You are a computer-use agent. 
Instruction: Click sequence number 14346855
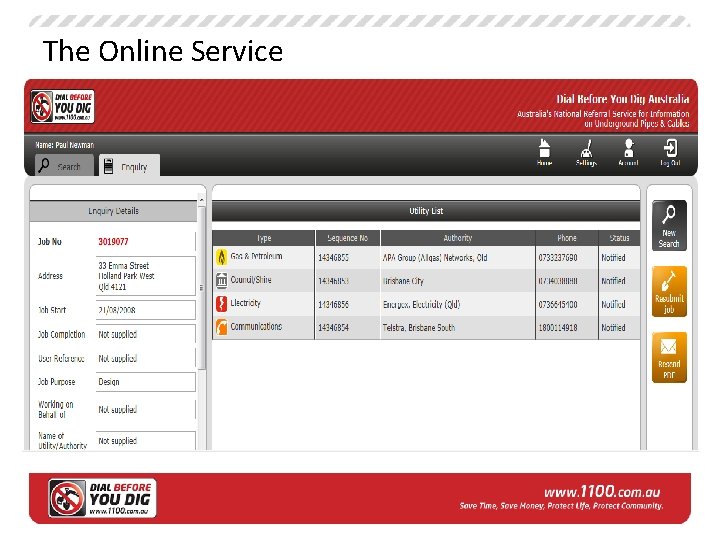[x=333, y=258]
